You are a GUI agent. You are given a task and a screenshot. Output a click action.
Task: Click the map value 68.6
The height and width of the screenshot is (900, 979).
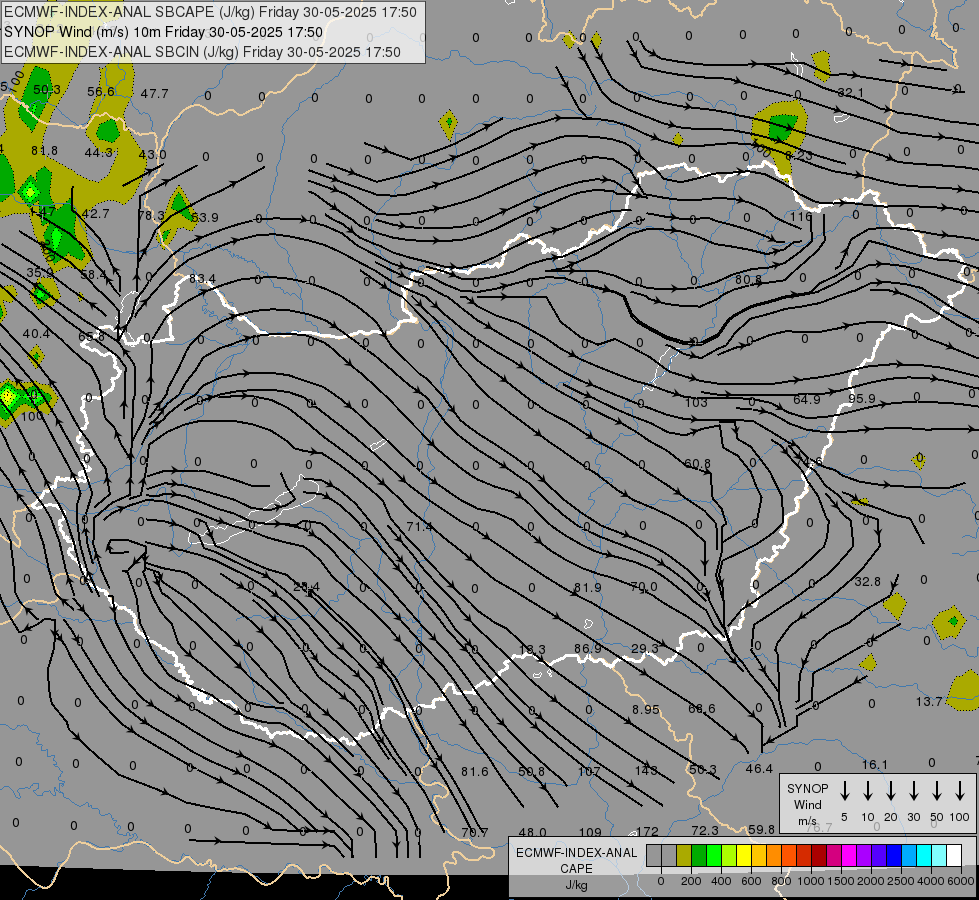pyautogui.click(x=702, y=708)
